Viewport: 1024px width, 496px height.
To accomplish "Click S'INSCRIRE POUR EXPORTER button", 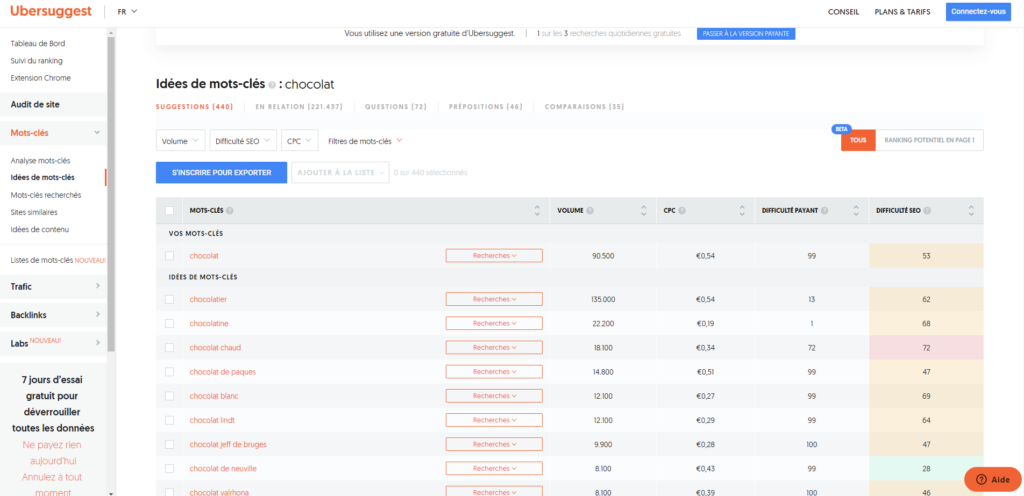I will coord(221,173).
